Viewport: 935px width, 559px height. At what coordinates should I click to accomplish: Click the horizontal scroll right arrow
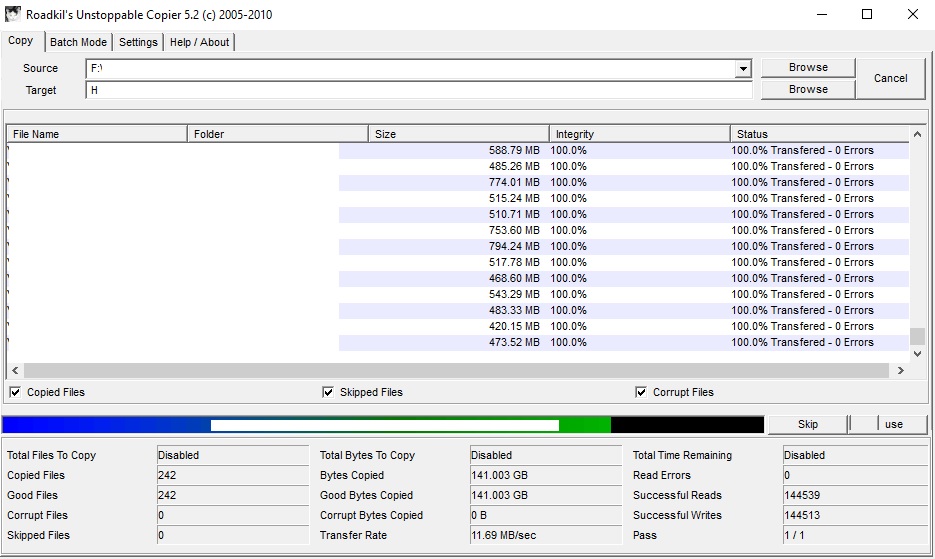click(900, 370)
